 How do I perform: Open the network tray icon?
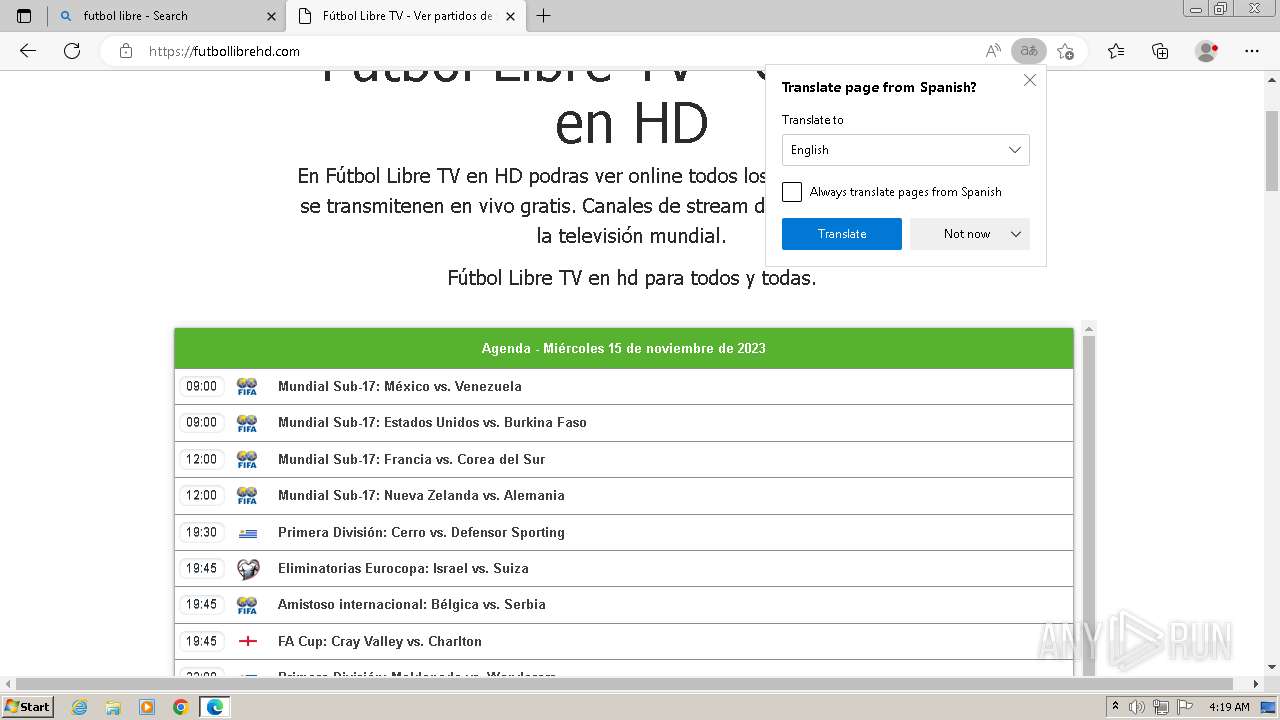click(1160, 707)
